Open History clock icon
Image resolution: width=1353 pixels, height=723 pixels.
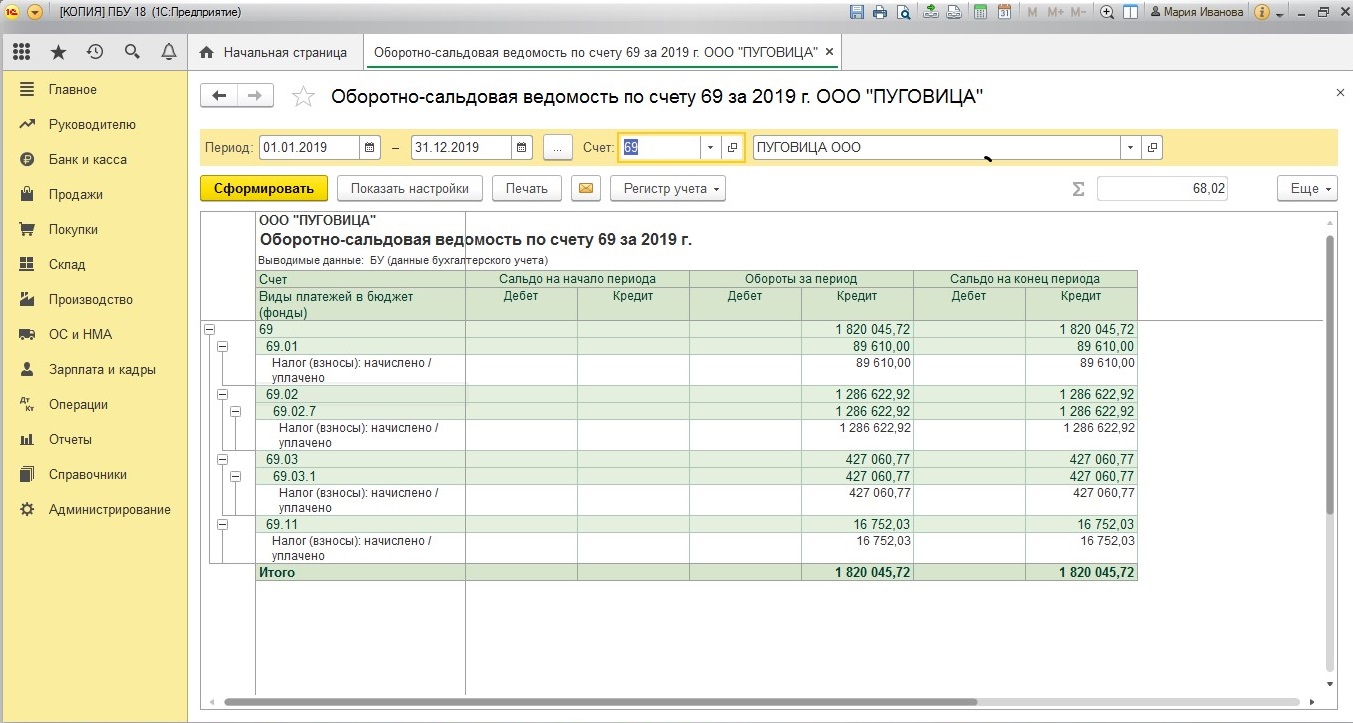(x=95, y=52)
